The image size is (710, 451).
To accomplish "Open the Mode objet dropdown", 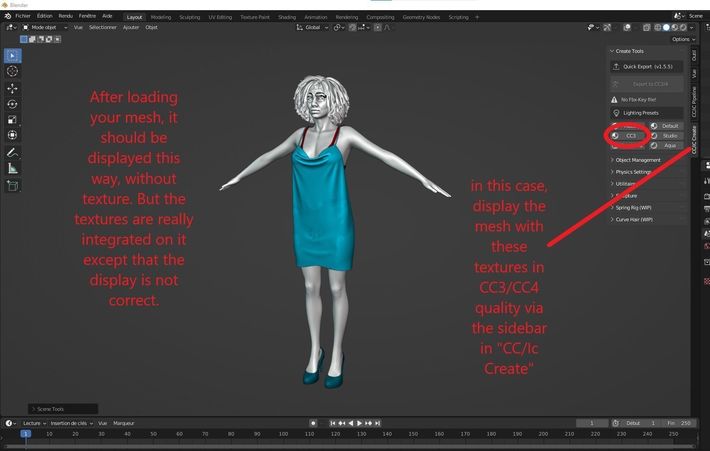I will coord(45,27).
